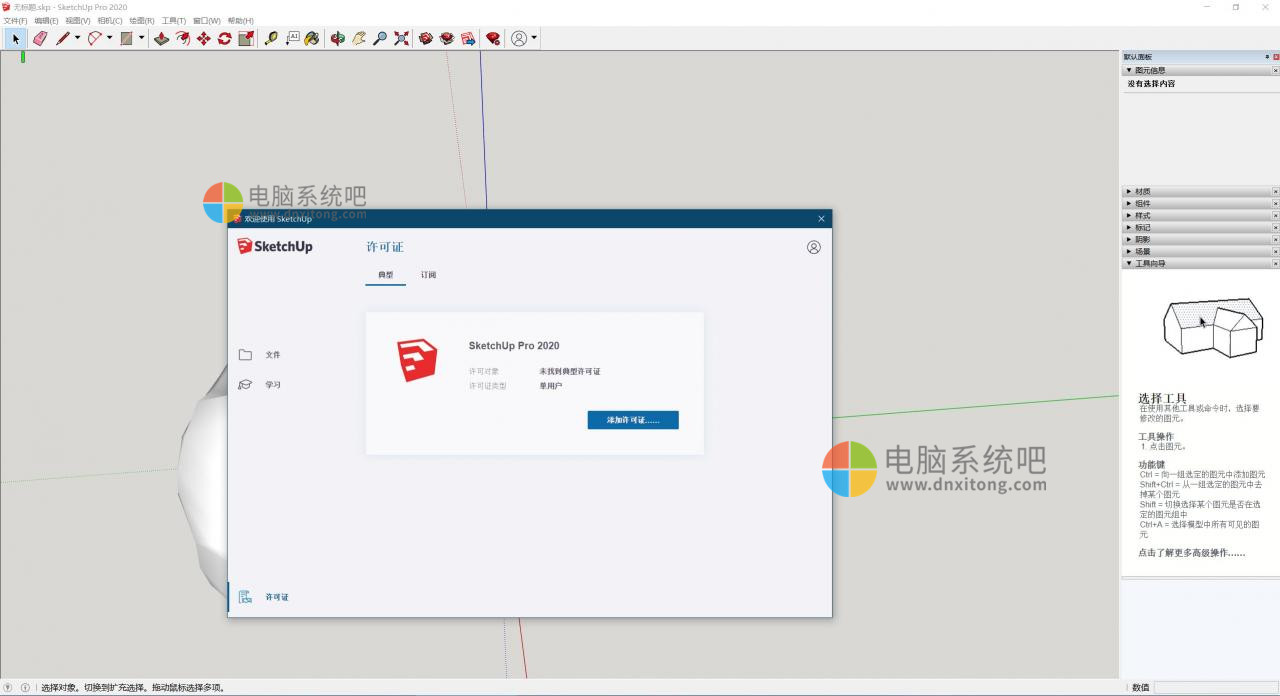Select the Offset tool

pos(182,38)
